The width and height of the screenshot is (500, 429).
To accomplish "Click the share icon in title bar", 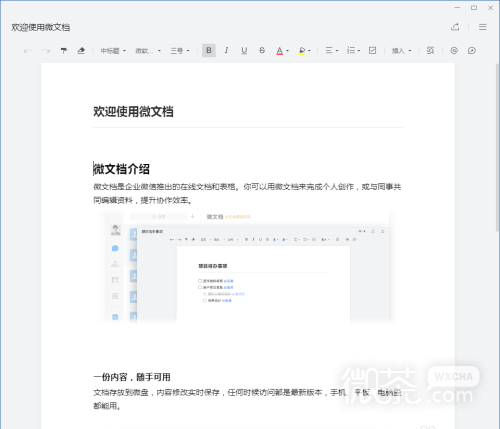I will point(455,27).
